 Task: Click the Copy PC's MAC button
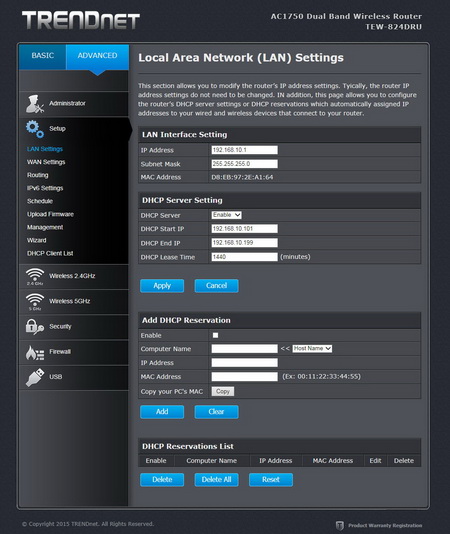pos(223,391)
